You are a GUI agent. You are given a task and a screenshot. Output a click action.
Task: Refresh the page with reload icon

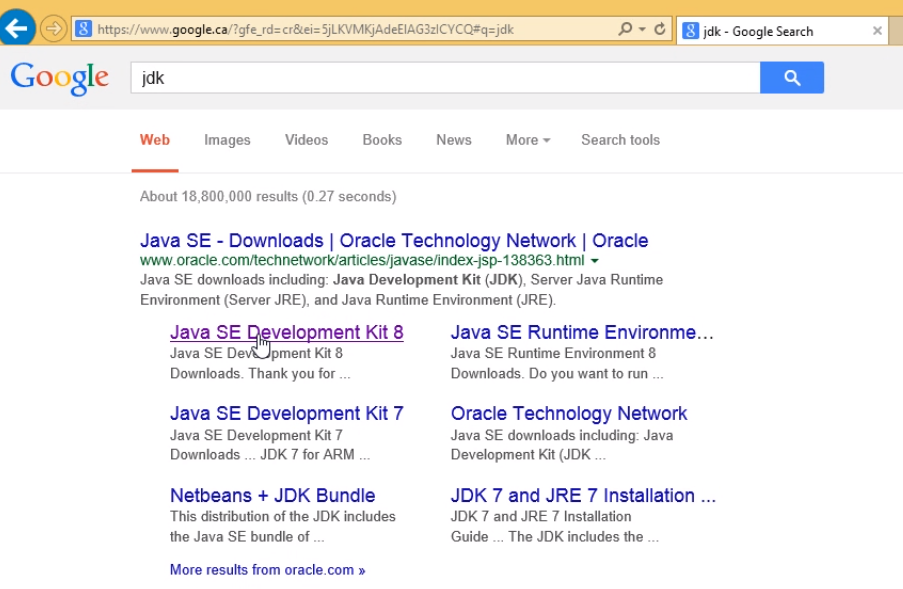pyautogui.click(x=660, y=29)
